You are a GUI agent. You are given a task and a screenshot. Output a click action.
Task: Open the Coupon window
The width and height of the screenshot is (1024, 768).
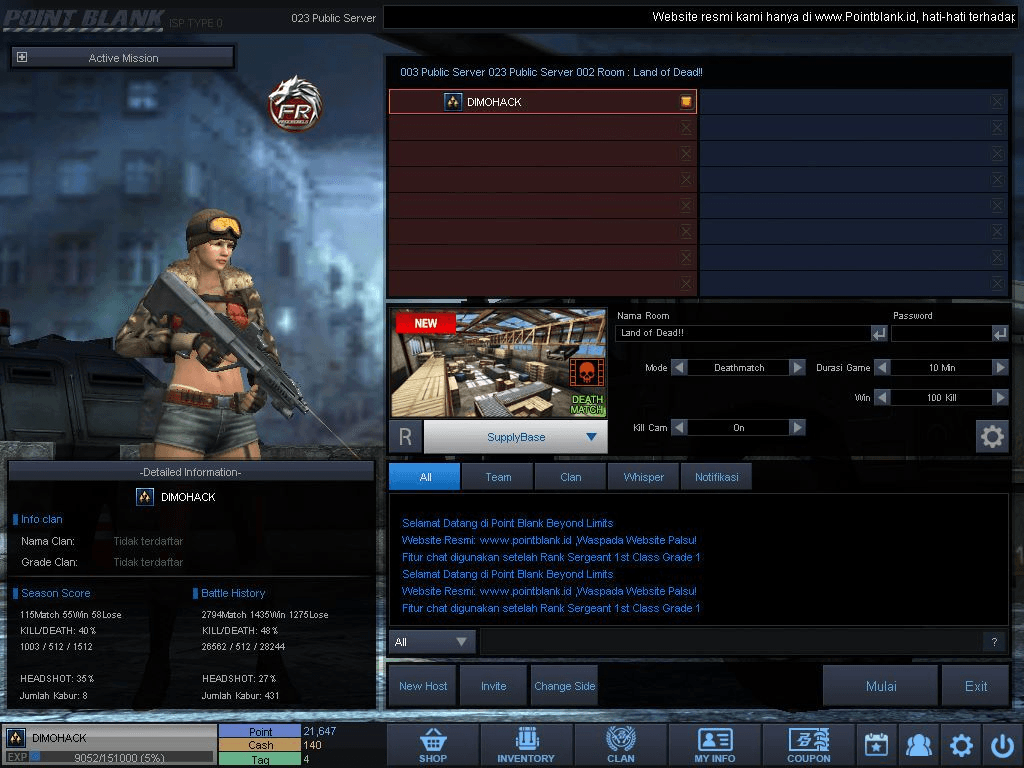pos(808,745)
